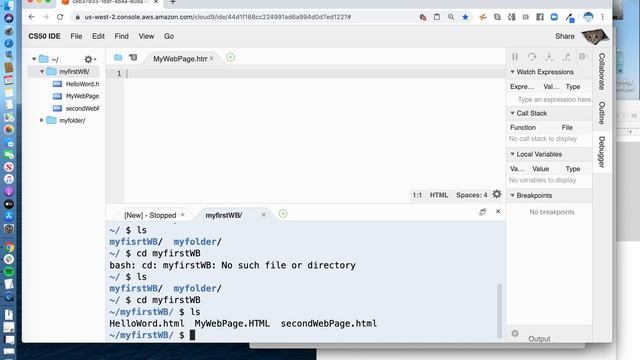Open the Go menu

tap(169, 36)
